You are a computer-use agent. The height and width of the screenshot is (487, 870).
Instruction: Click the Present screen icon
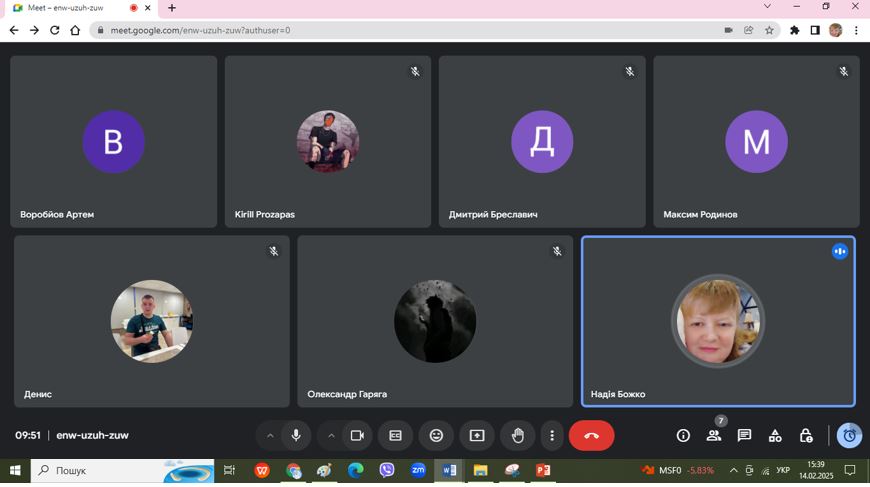(477, 436)
